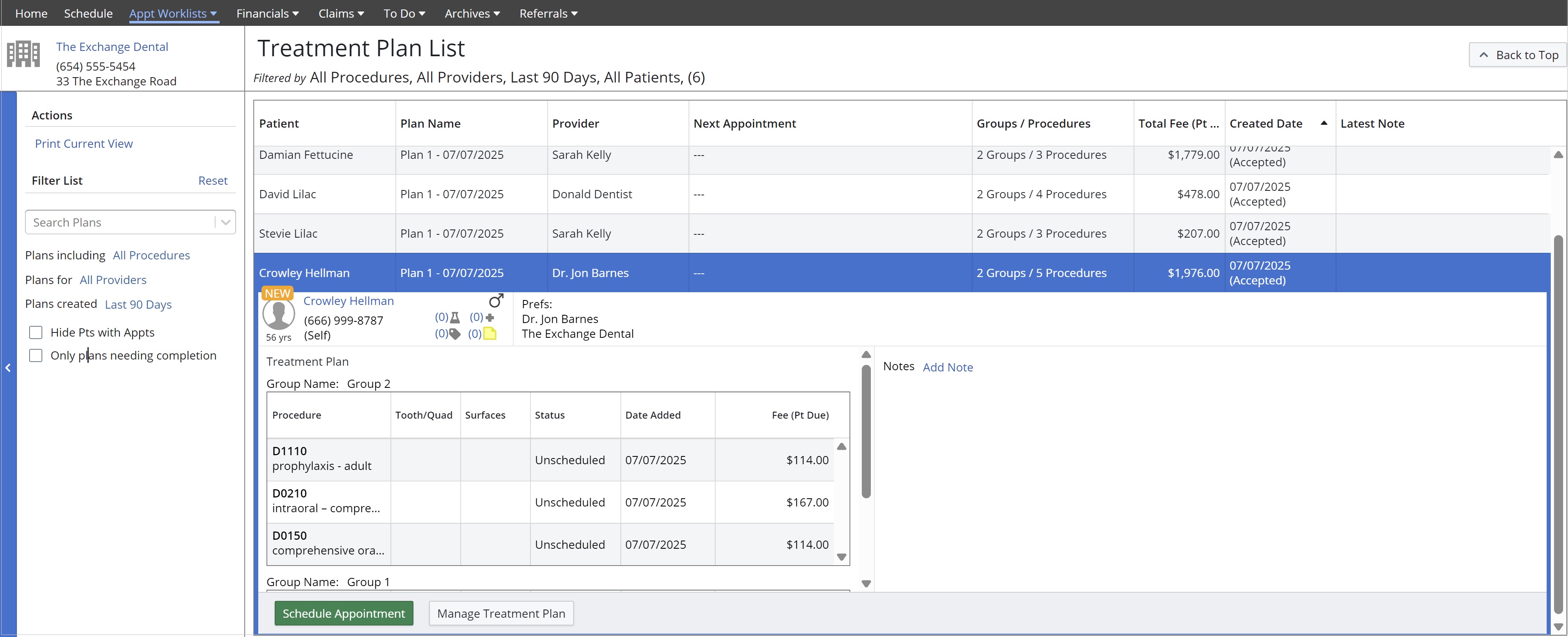
Task: Open the Referrals dropdown menu
Action: click(548, 14)
